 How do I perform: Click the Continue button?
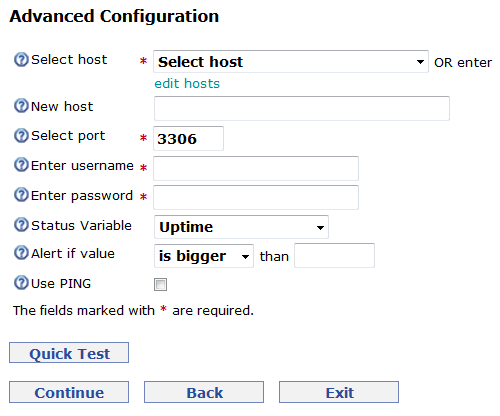(69, 392)
